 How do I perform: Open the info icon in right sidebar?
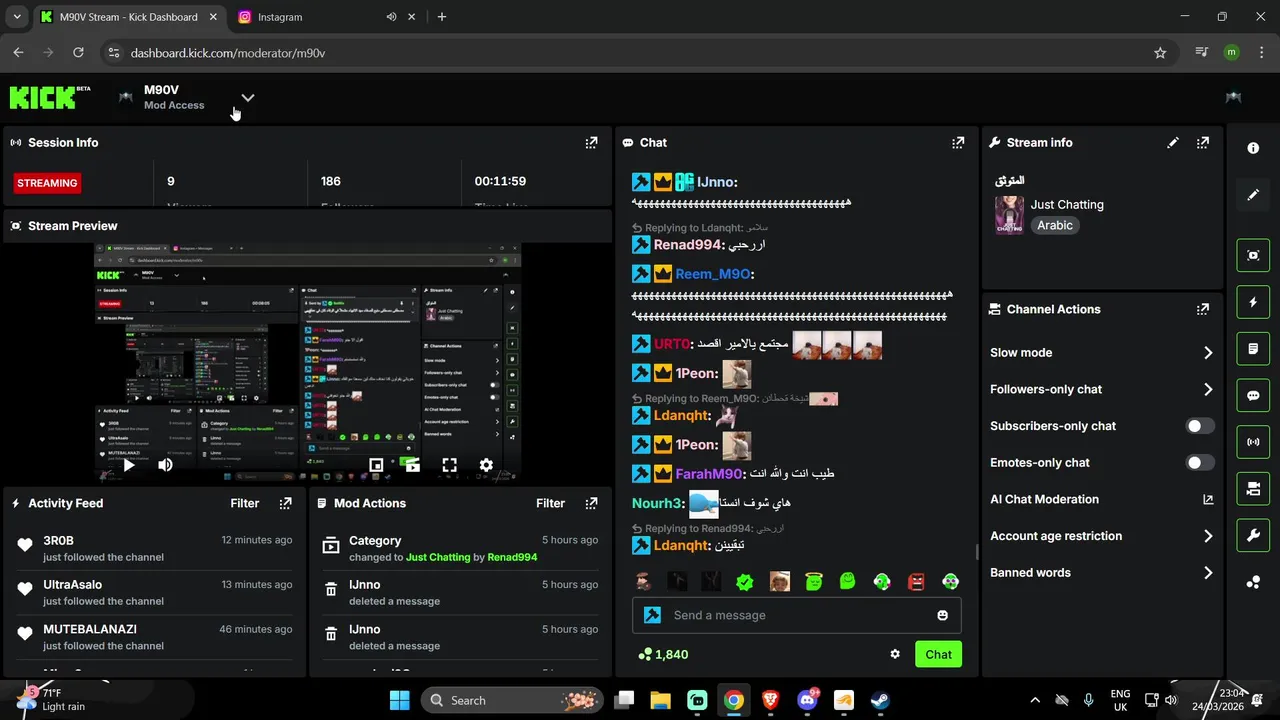[1253, 148]
